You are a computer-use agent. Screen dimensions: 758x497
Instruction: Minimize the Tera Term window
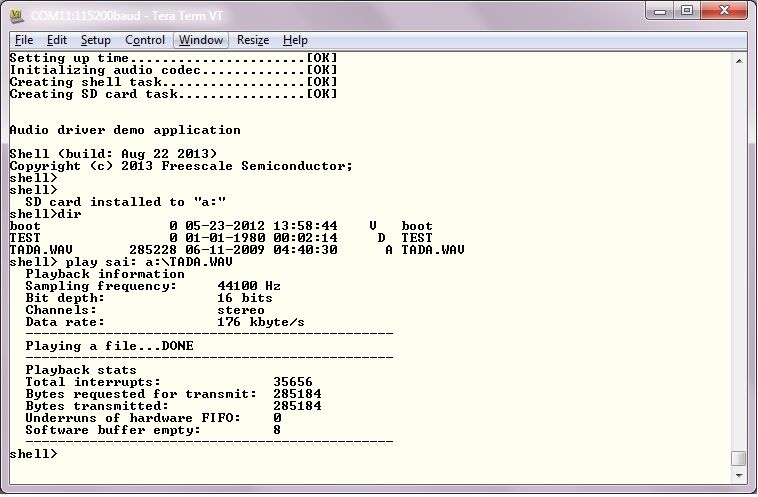[660, 11]
